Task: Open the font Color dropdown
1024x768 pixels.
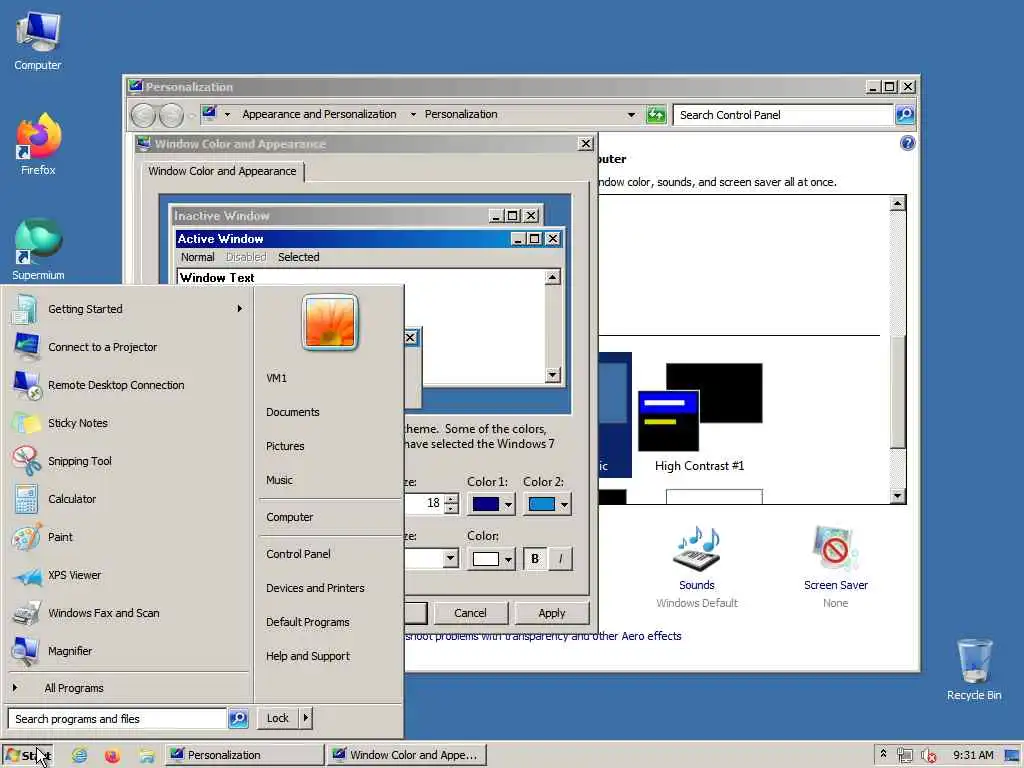Action: (508, 559)
